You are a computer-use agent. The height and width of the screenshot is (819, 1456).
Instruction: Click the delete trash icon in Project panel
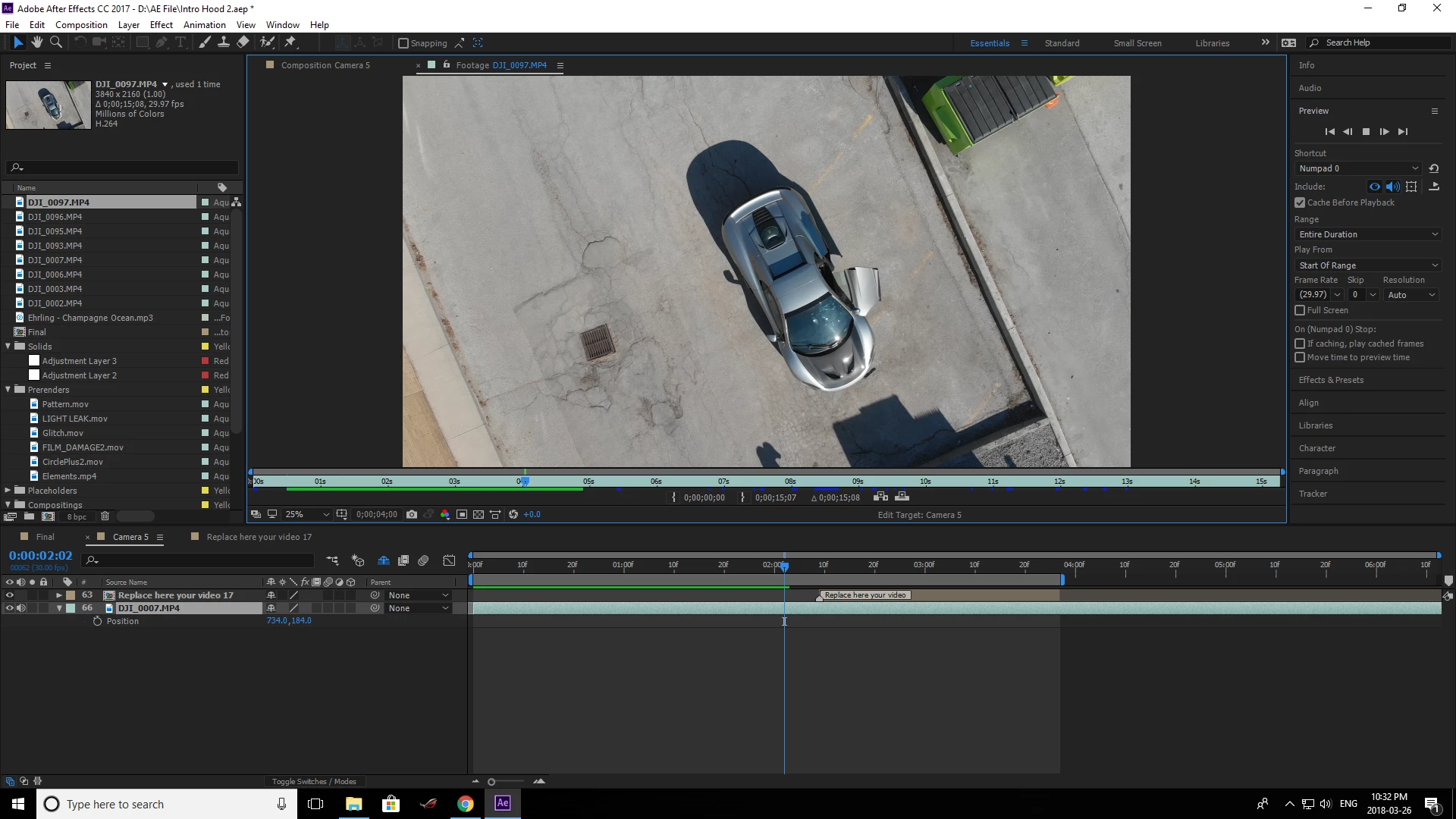click(105, 516)
